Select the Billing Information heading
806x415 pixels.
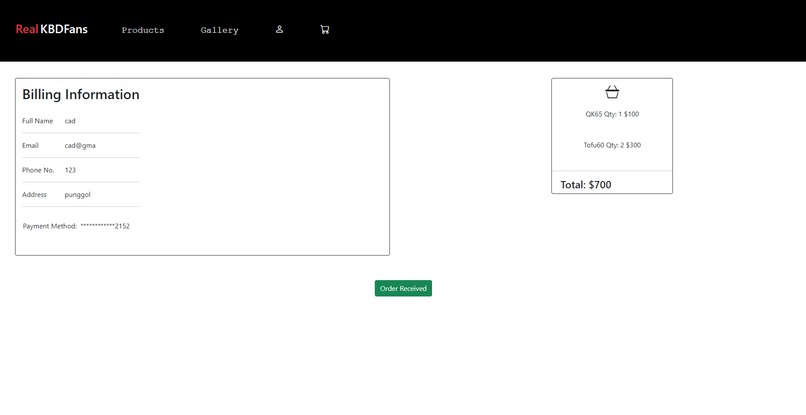(81, 95)
